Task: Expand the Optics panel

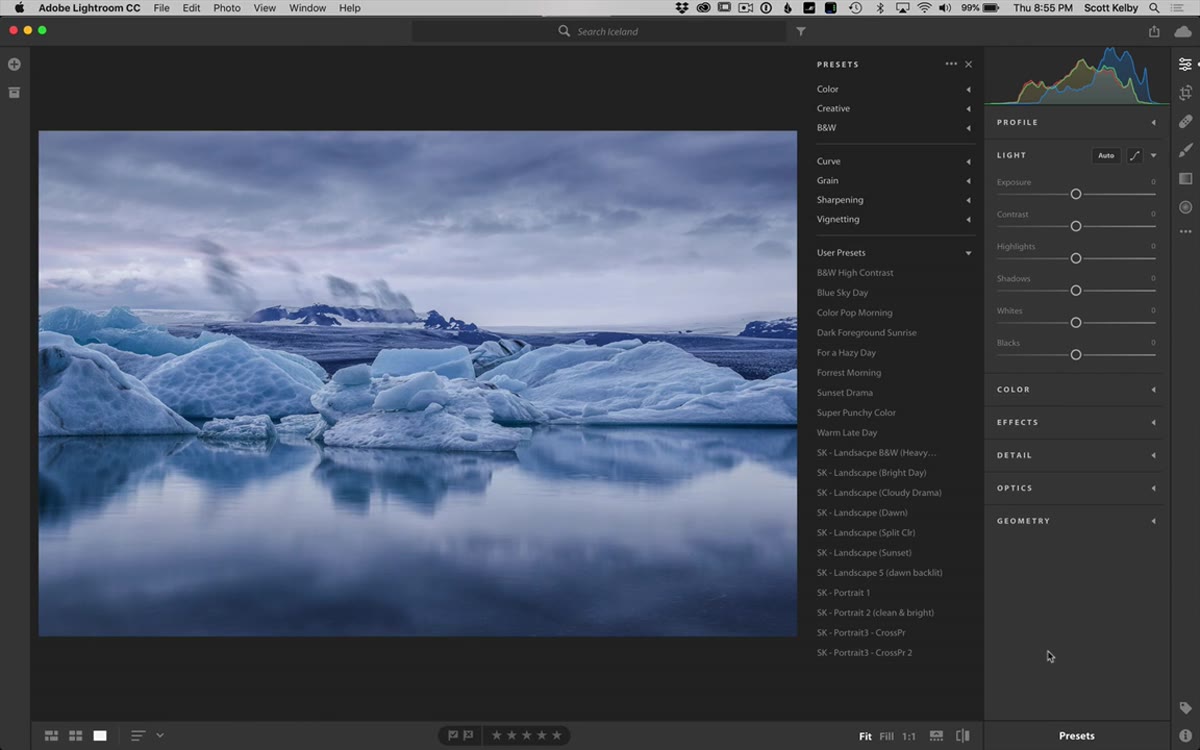Action: (x=1153, y=488)
